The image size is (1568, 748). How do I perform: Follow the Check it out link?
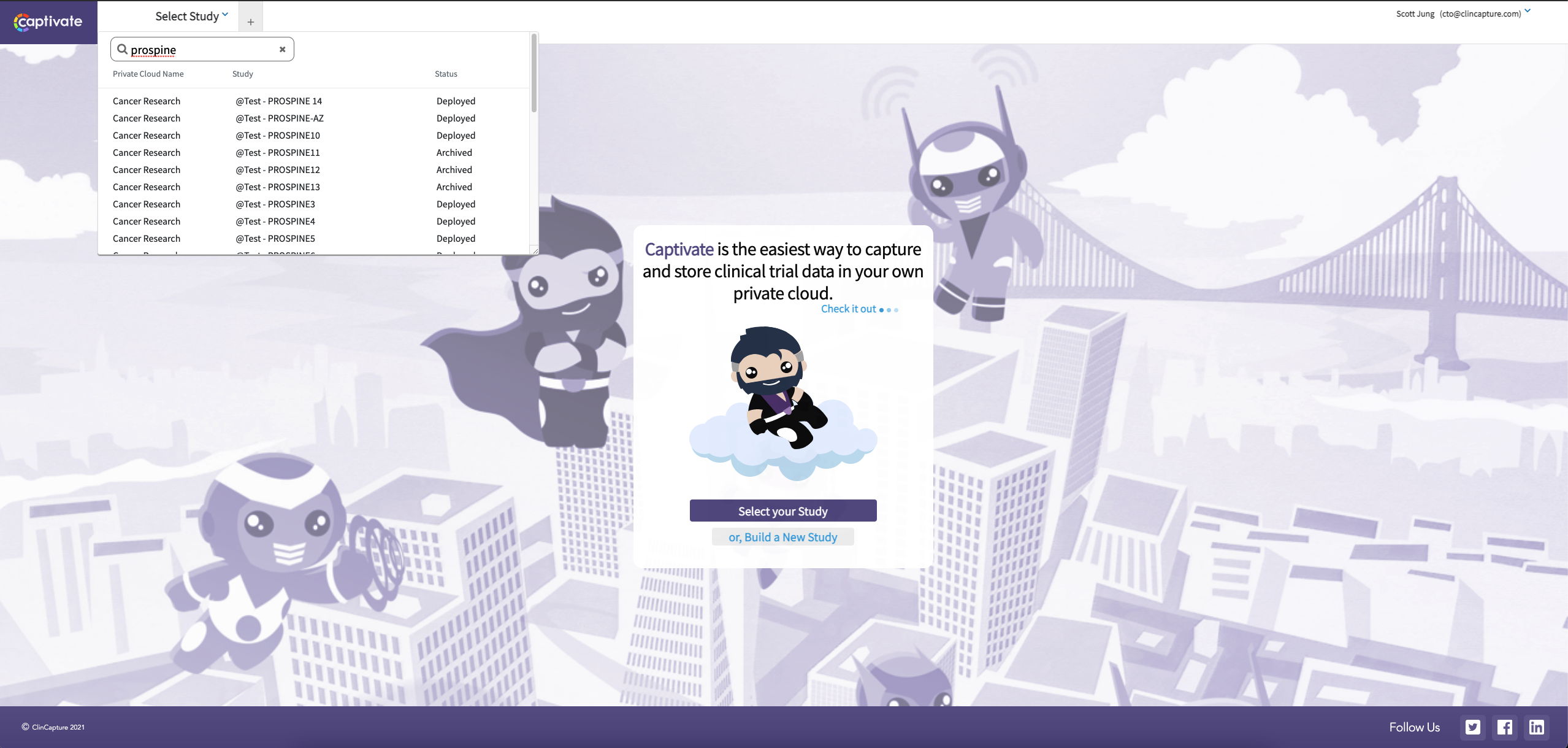848,309
